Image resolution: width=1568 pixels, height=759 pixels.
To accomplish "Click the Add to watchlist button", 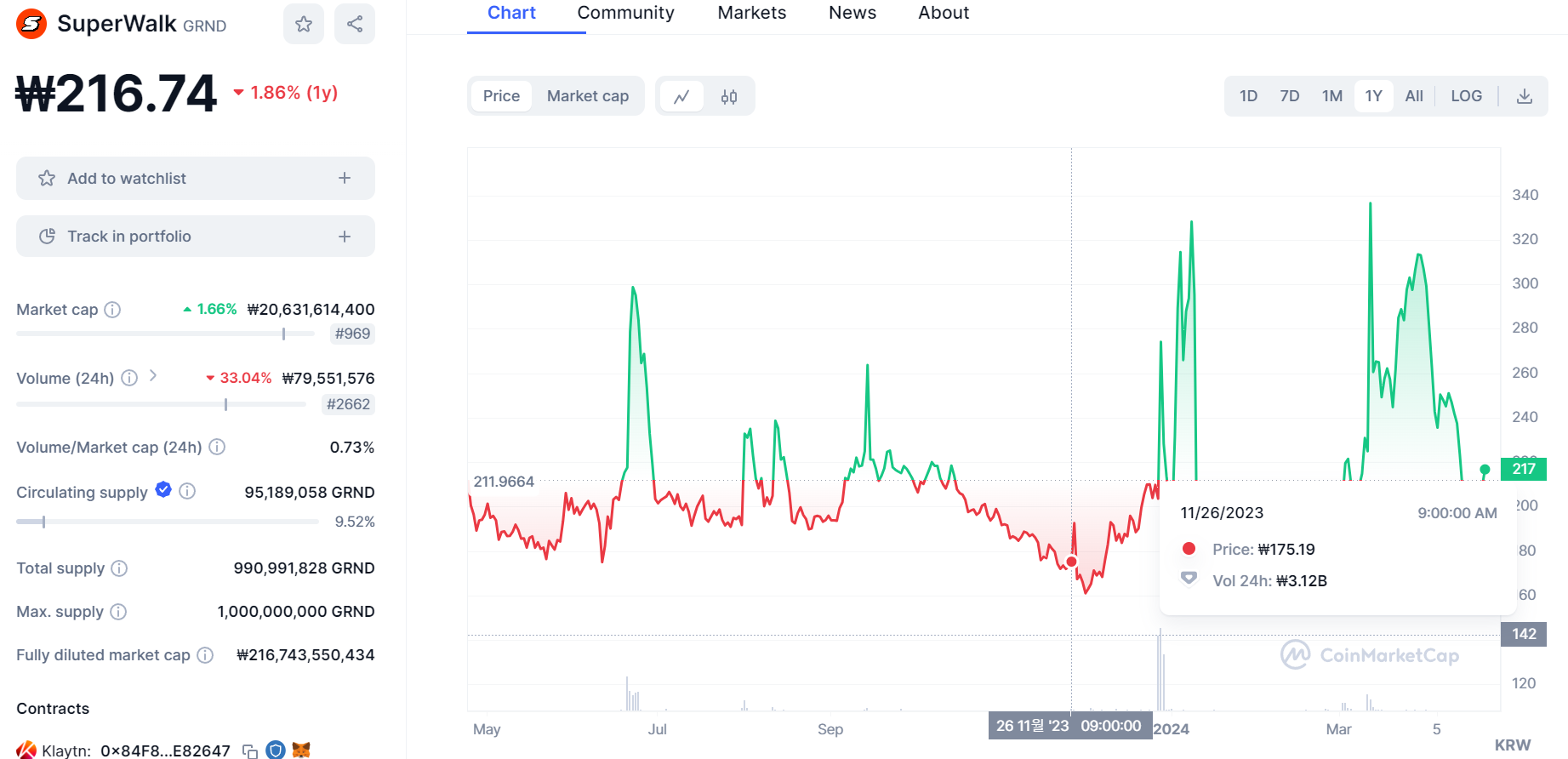I will pos(196,178).
